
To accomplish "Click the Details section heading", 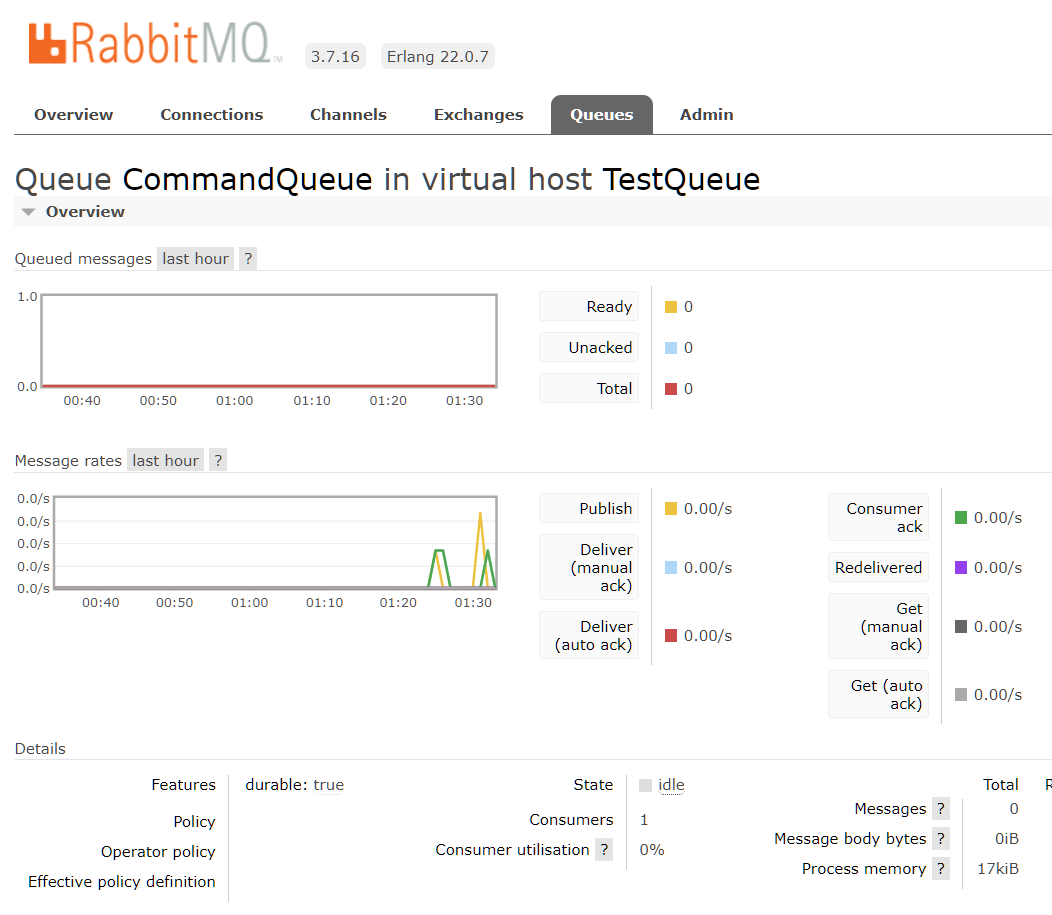I will [40, 749].
